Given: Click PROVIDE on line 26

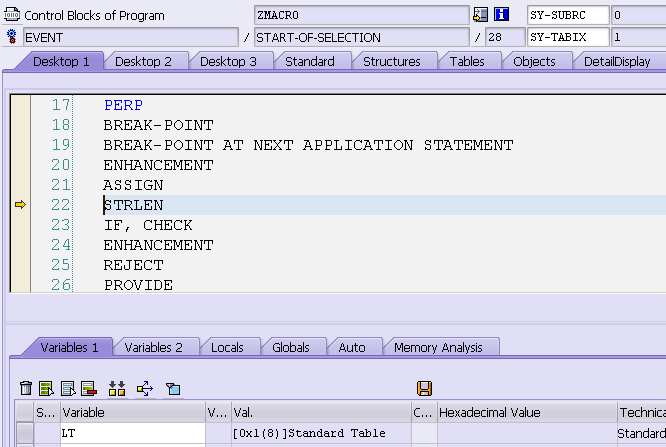Looking at the screenshot, I should click(x=138, y=285).
